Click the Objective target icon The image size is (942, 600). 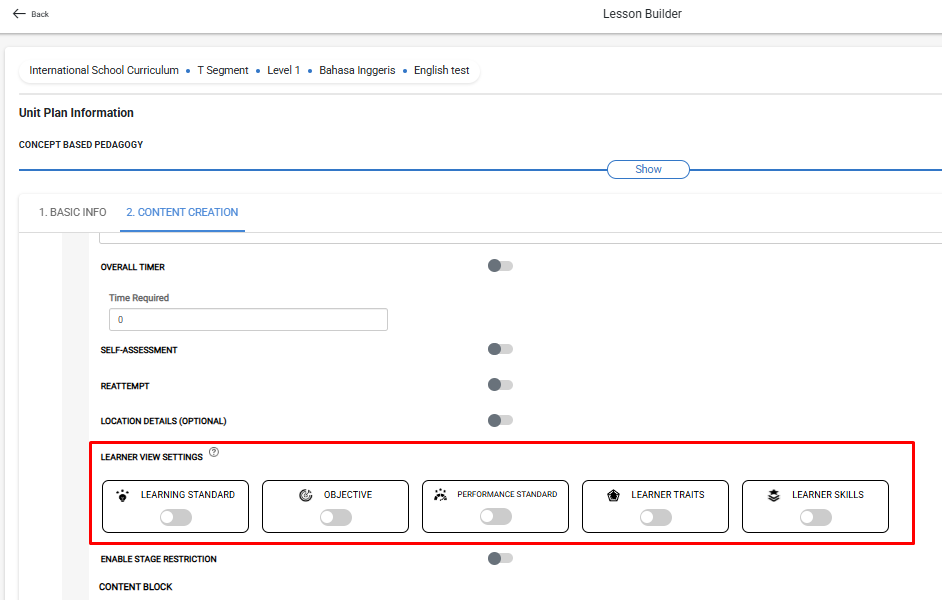(306, 495)
